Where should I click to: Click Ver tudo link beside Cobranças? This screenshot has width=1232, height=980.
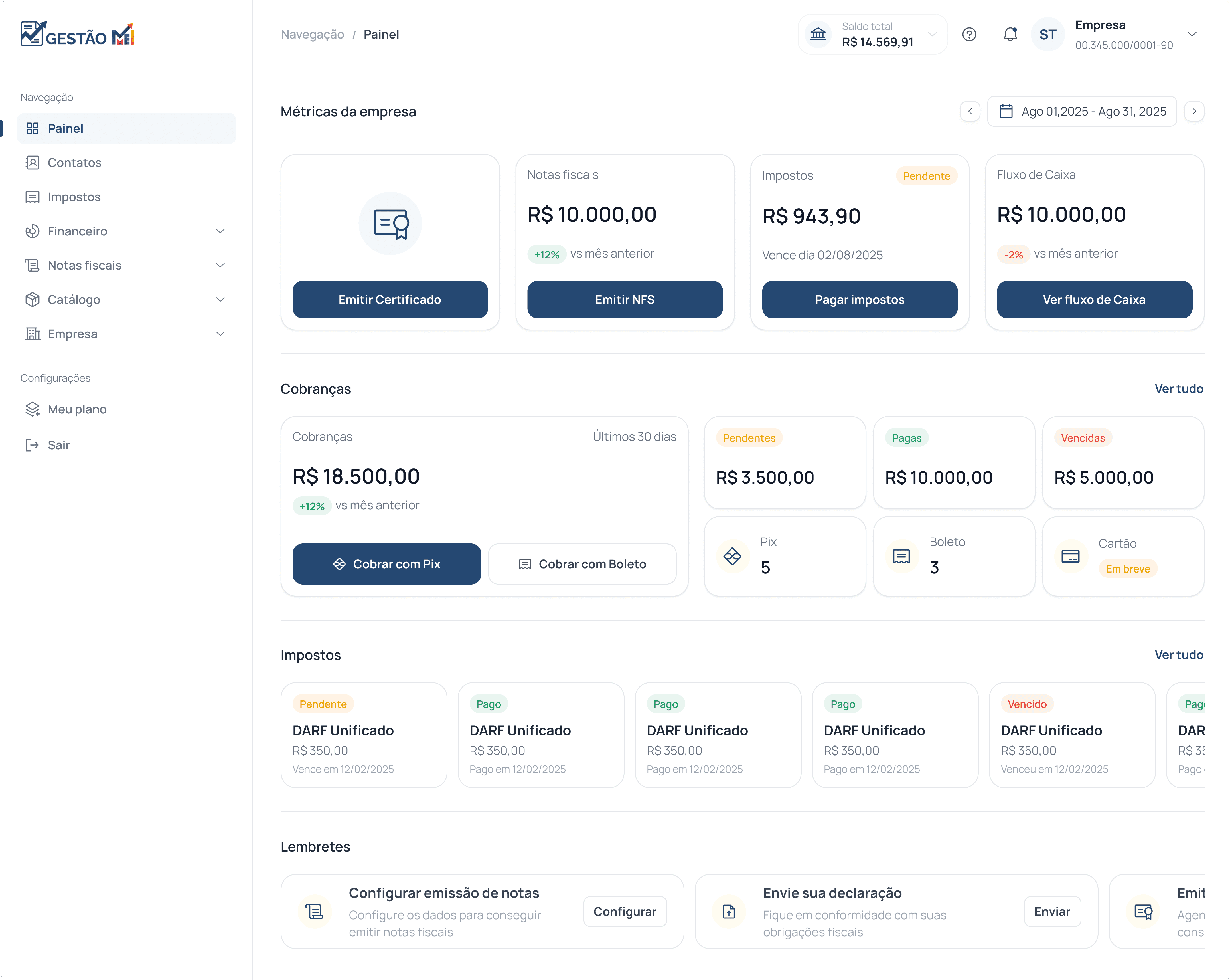(x=1178, y=389)
